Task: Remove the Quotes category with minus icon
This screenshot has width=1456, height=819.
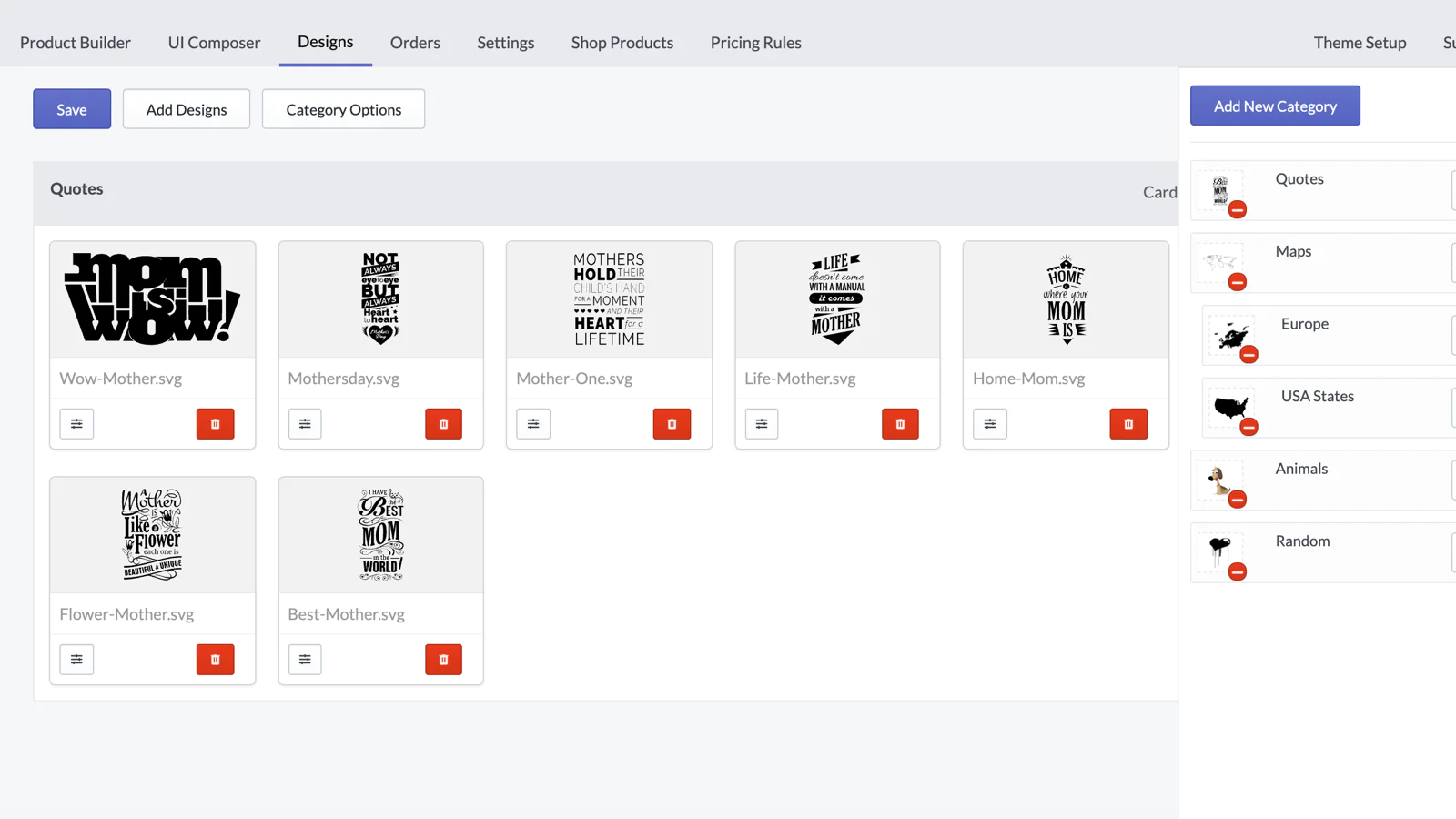Action: click(x=1237, y=210)
